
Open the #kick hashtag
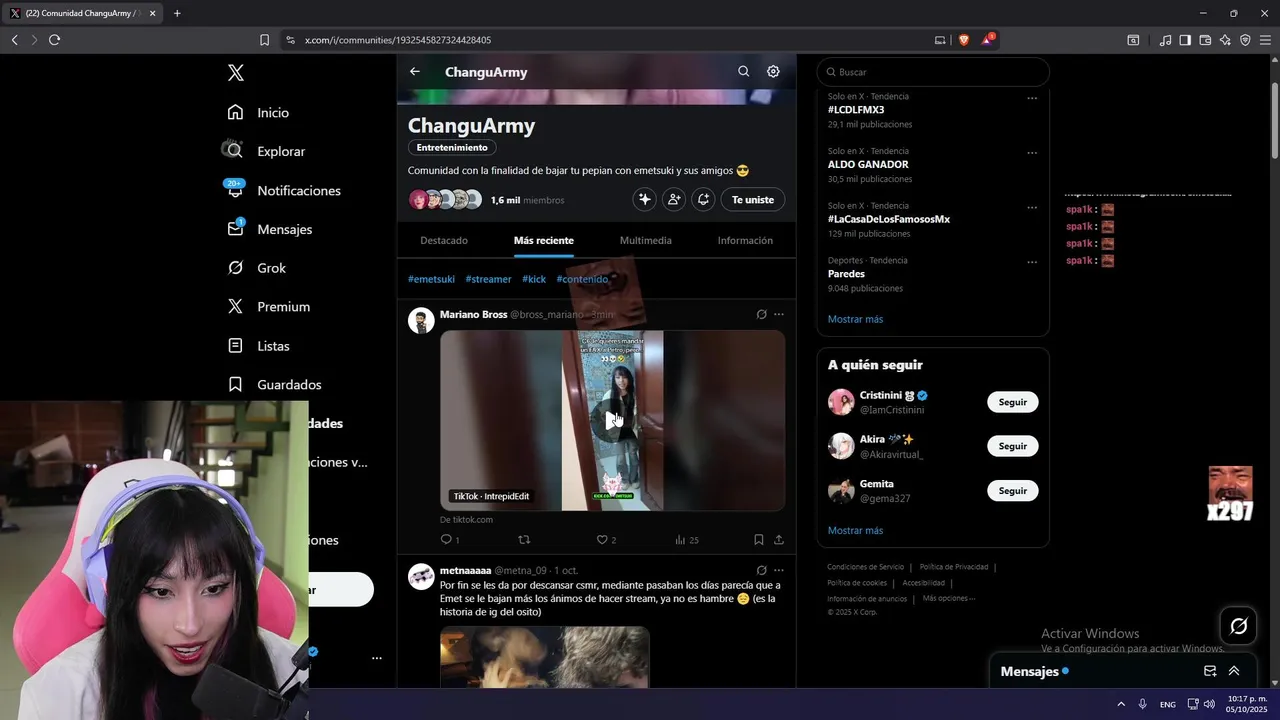[x=534, y=279]
